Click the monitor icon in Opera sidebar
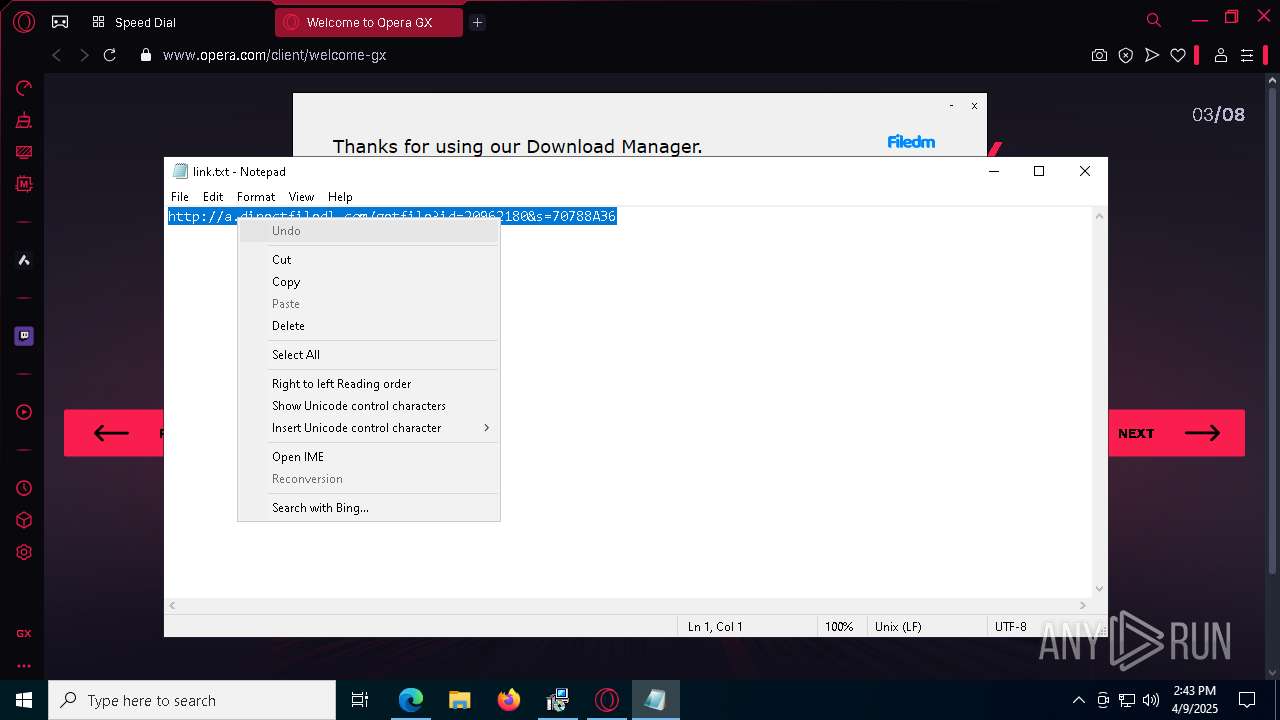Screen dimensions: 1280x720 (24, 152)
